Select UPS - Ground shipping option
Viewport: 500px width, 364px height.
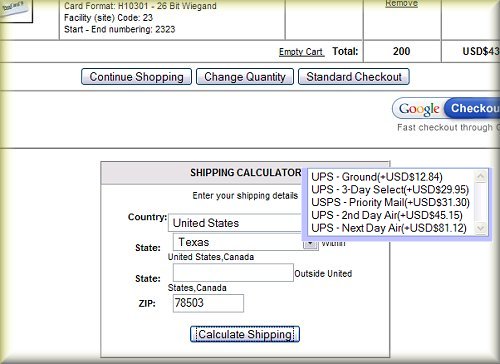tap(377, 177)
